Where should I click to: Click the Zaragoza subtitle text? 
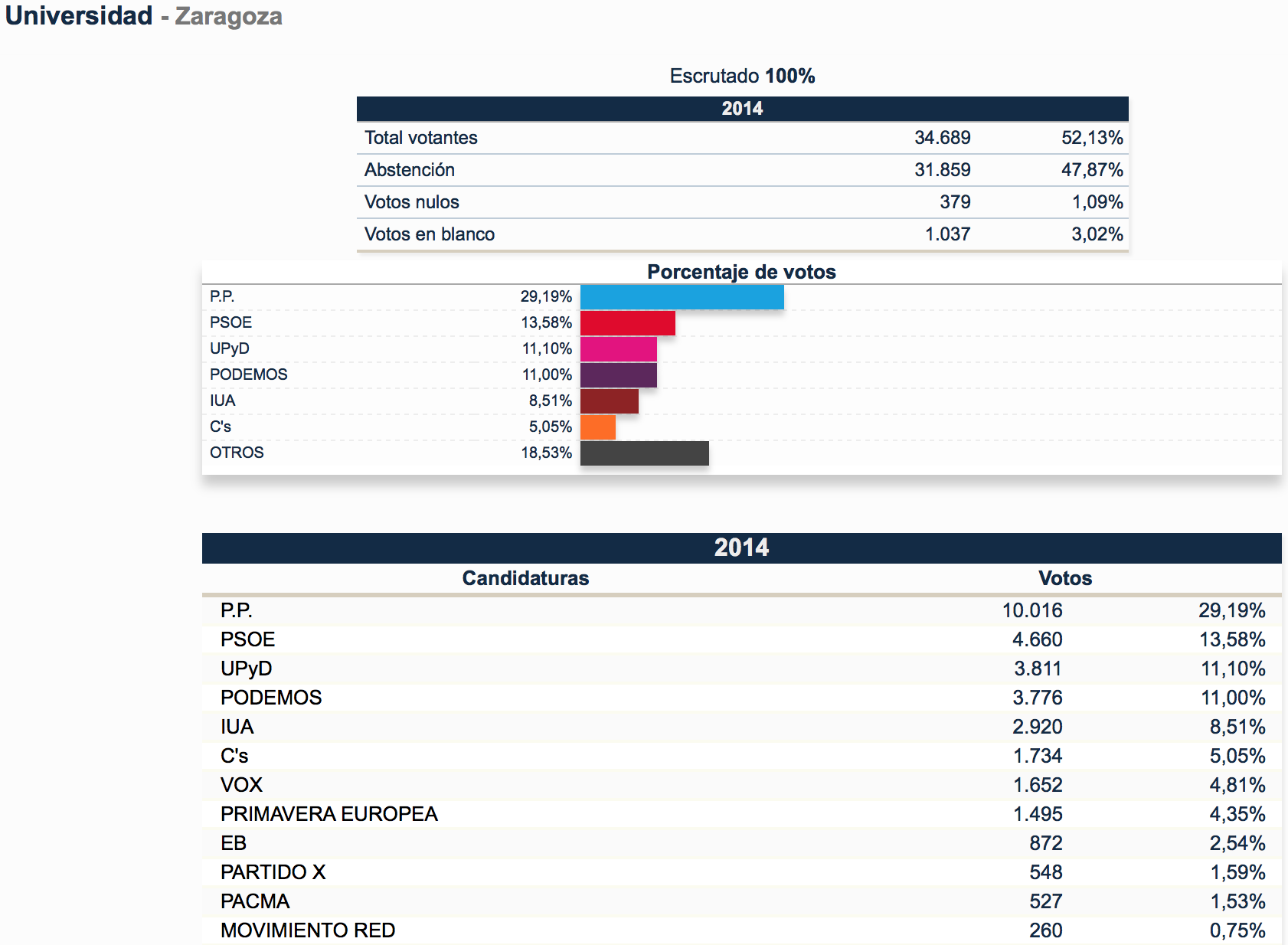pos(228,17)
